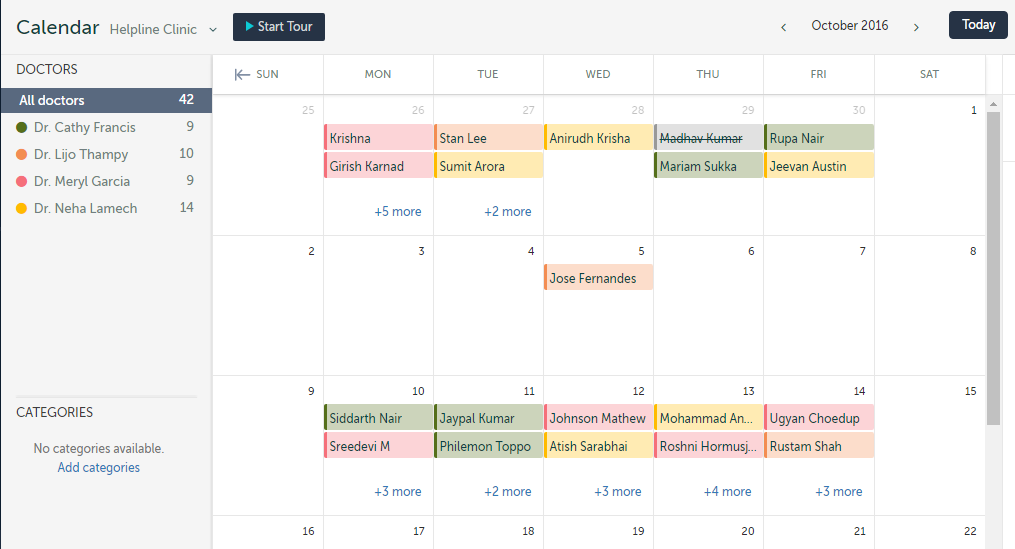Click the green dot for Dr. Cathy Francis
The width and height of the screenshot is (1015, 549).
[22, 127]
